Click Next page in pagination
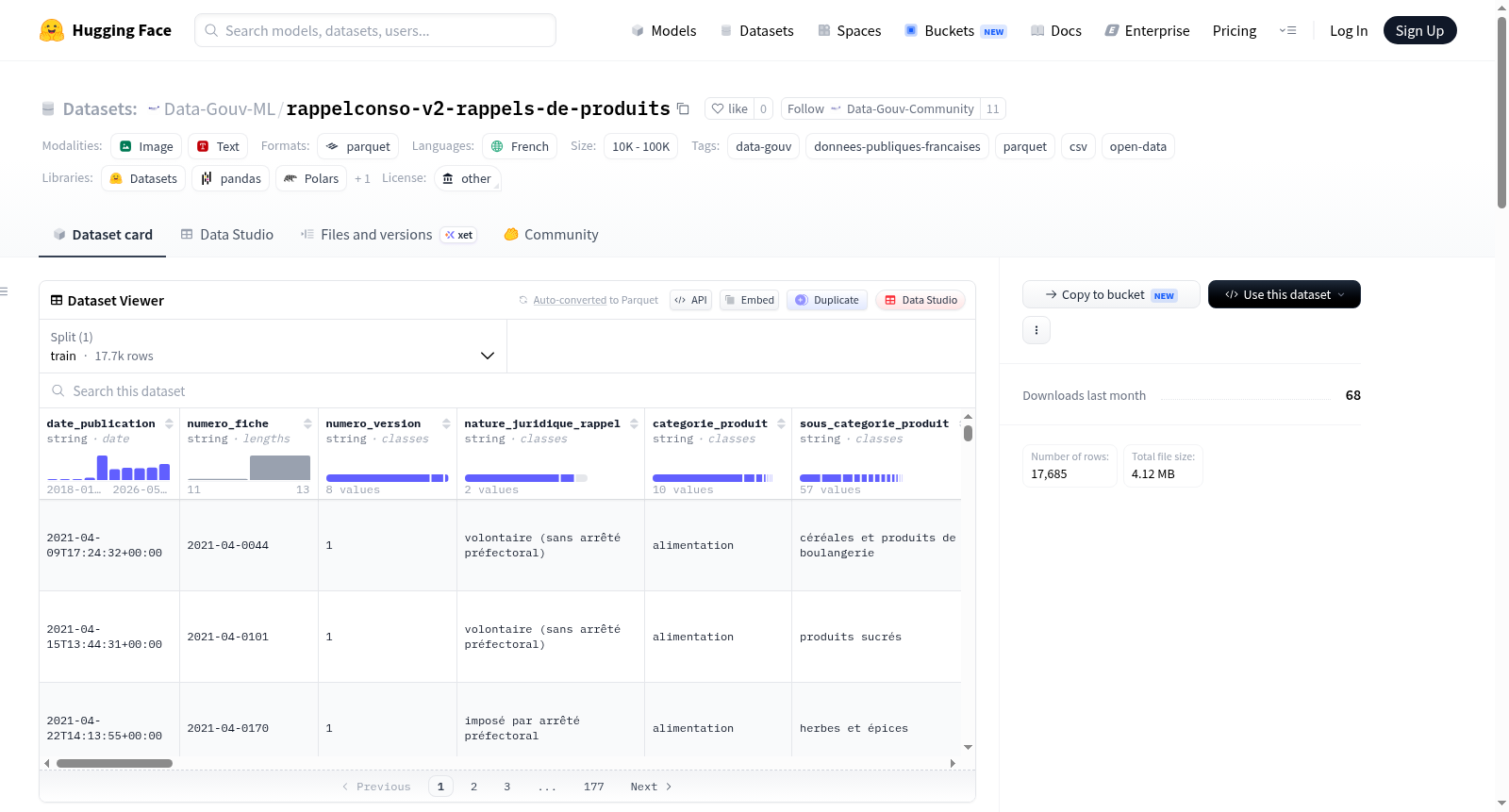Viewport: 1509px width, 812px height. click(651, 787)
